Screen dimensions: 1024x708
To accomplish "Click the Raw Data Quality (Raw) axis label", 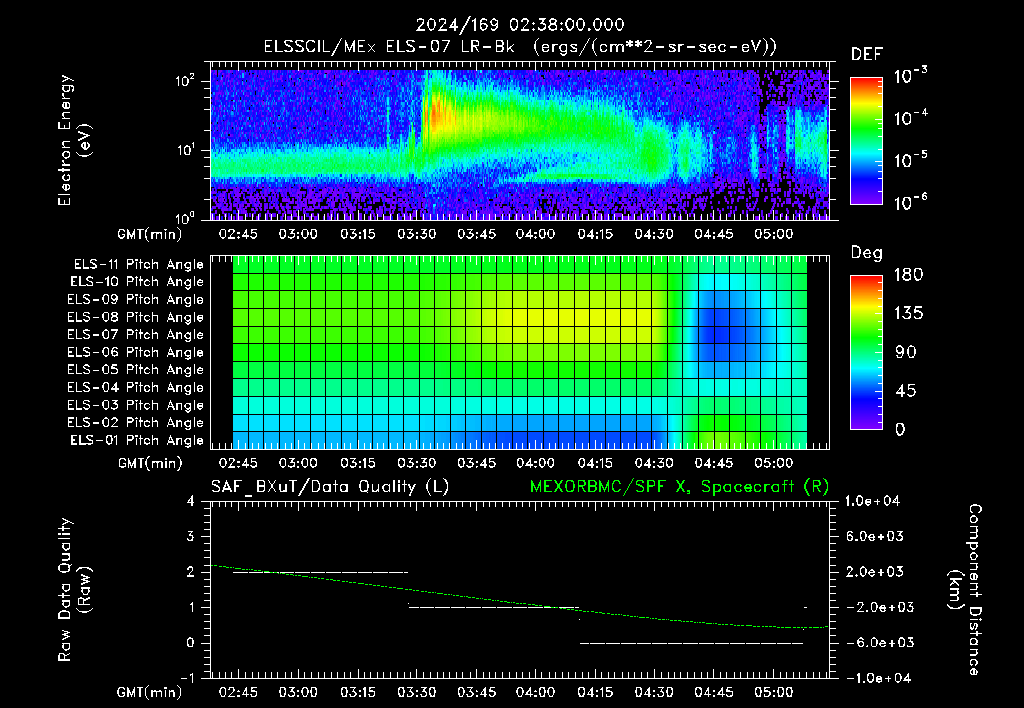I will coord(74,590).
